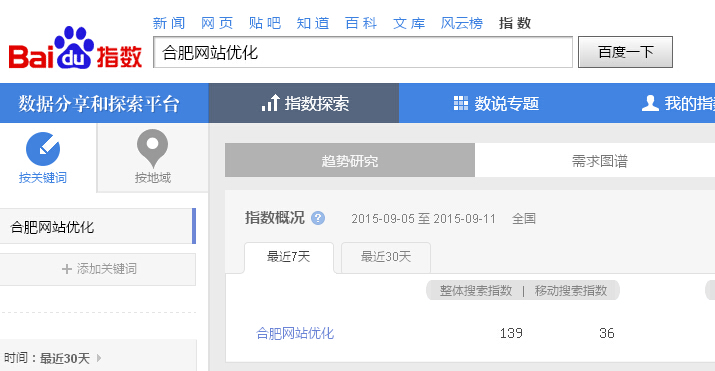This screenshot has height=371, width=715.
Task: Select the 指数 top nav item
Action: [515, 23]
